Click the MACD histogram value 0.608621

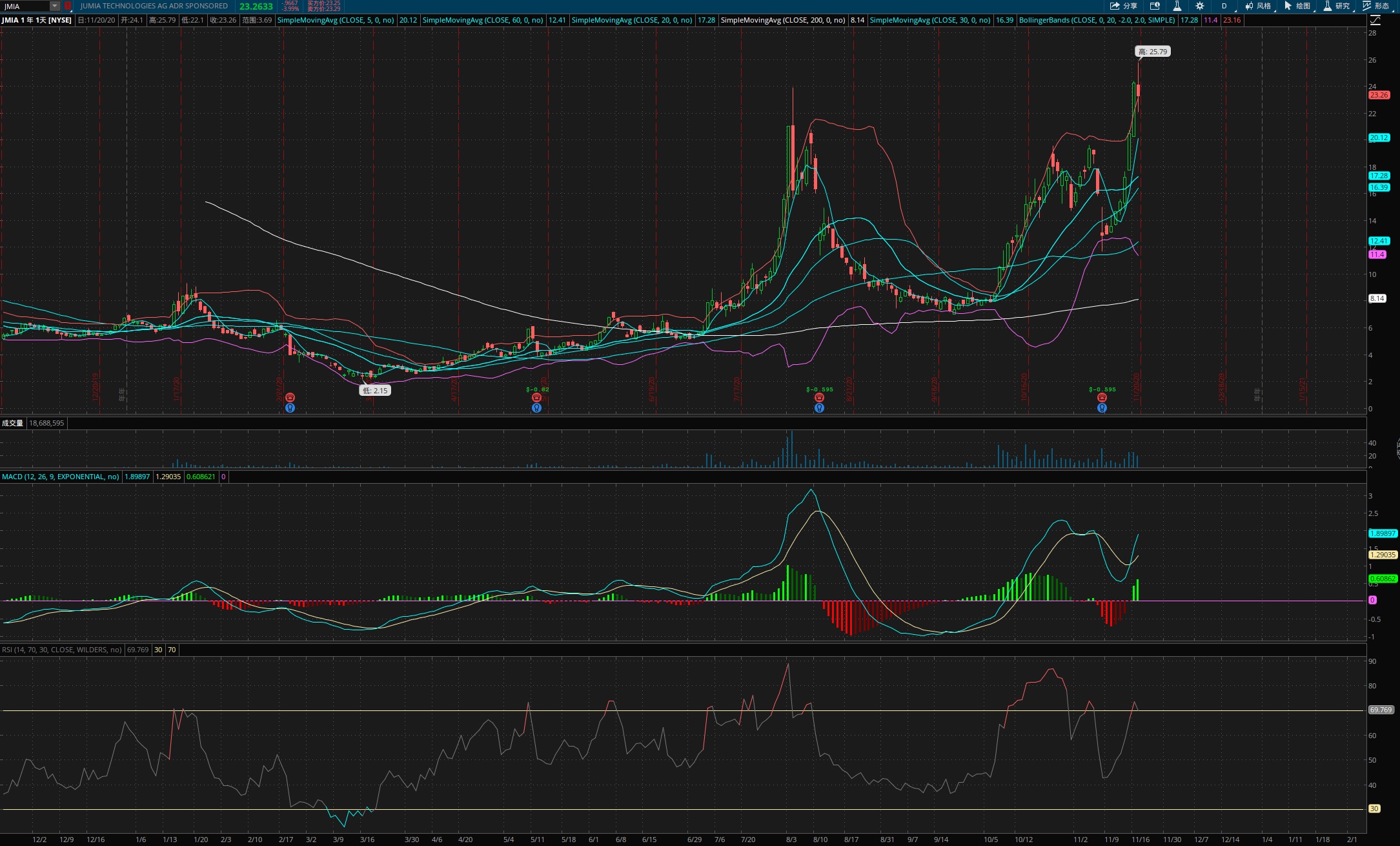[x=201, y=477]
